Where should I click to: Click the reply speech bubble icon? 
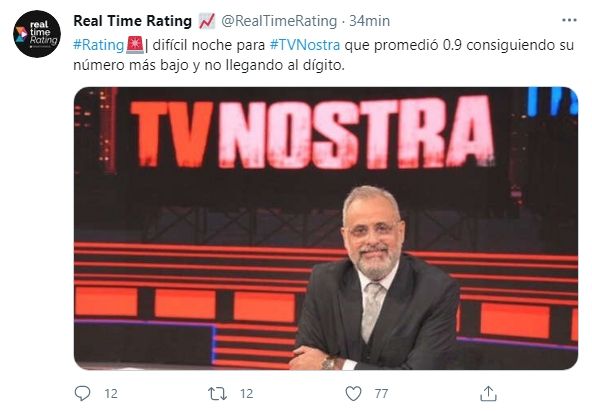pos(82,393)
